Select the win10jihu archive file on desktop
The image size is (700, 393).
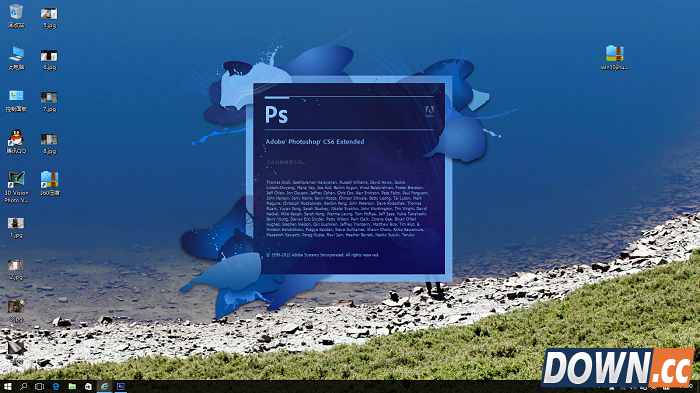(615, 58)
